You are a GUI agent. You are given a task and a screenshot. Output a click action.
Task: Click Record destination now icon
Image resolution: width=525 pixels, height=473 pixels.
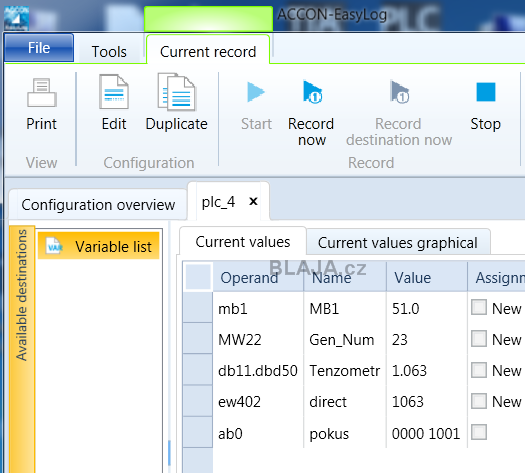pos(399,92)
